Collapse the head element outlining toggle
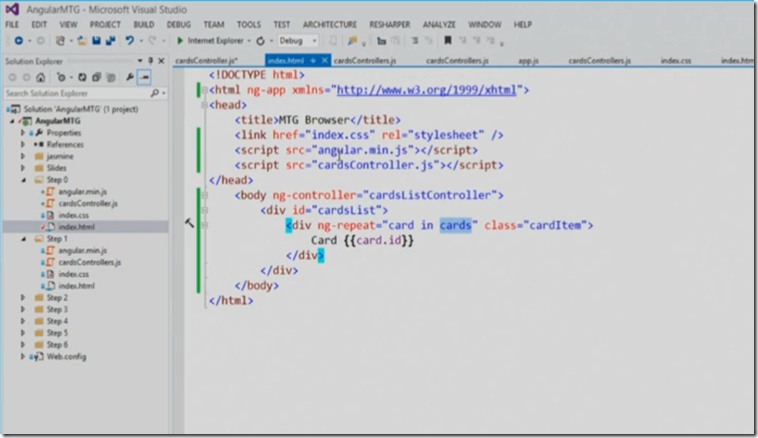This screenshot has width=758, height=438. click(x=204, y=105)
